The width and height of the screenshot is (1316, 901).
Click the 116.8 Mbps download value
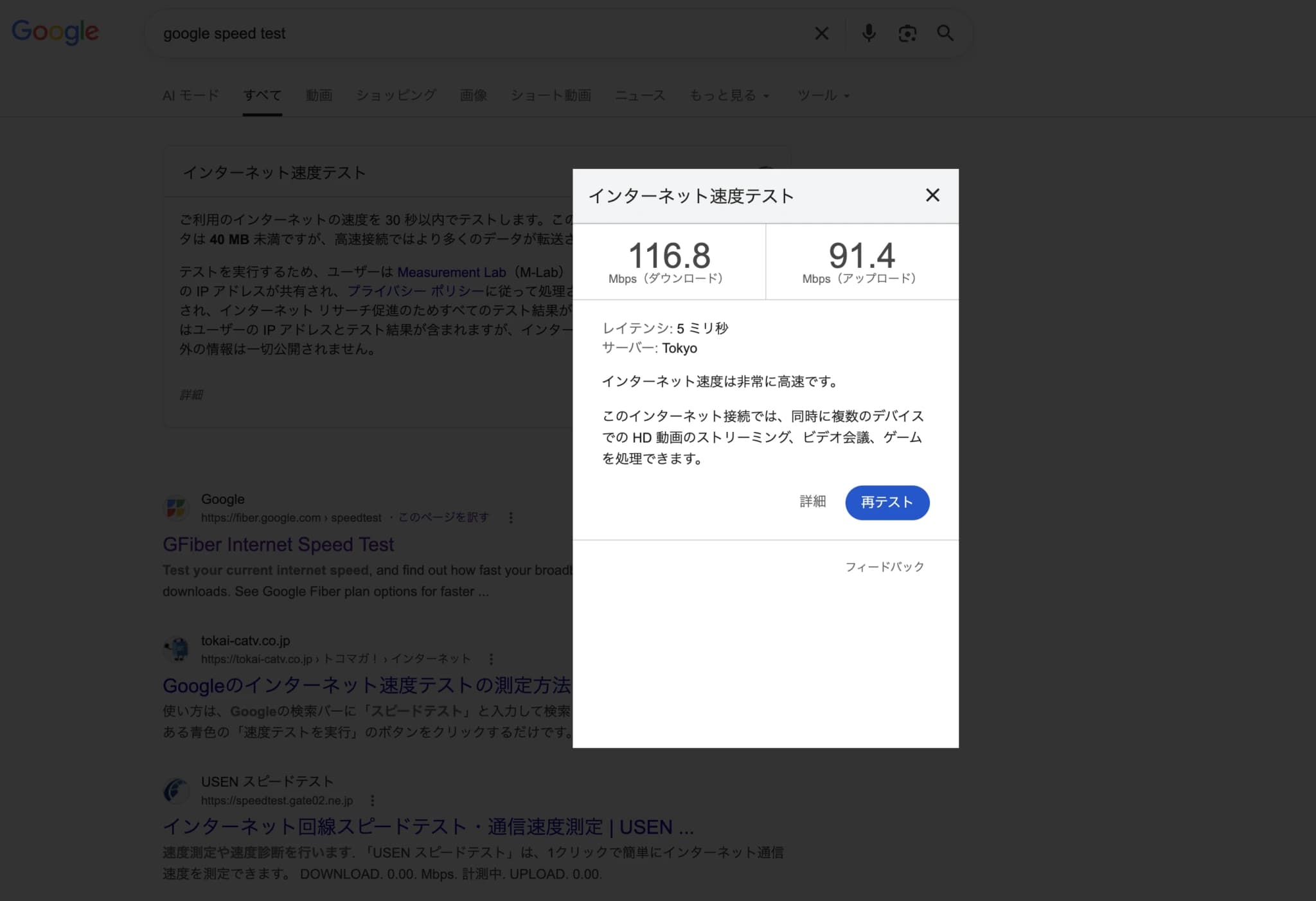tap(669, 256)
